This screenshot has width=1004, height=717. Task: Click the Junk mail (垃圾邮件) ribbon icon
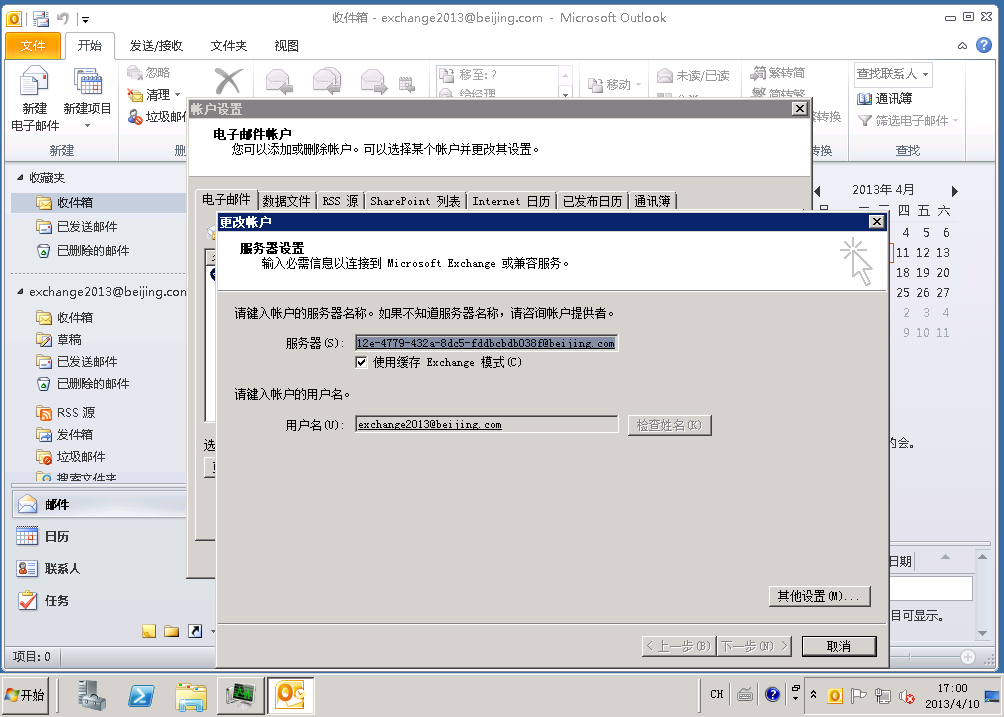pyautogui.click(x=135, y=117)
